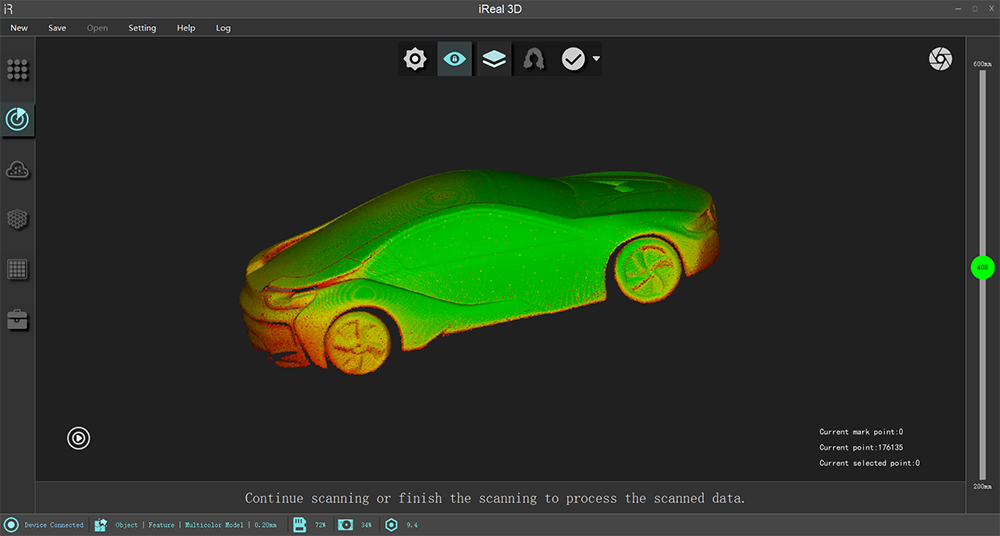
Task: Open the Setting menu
Action: tap(142, 28)
